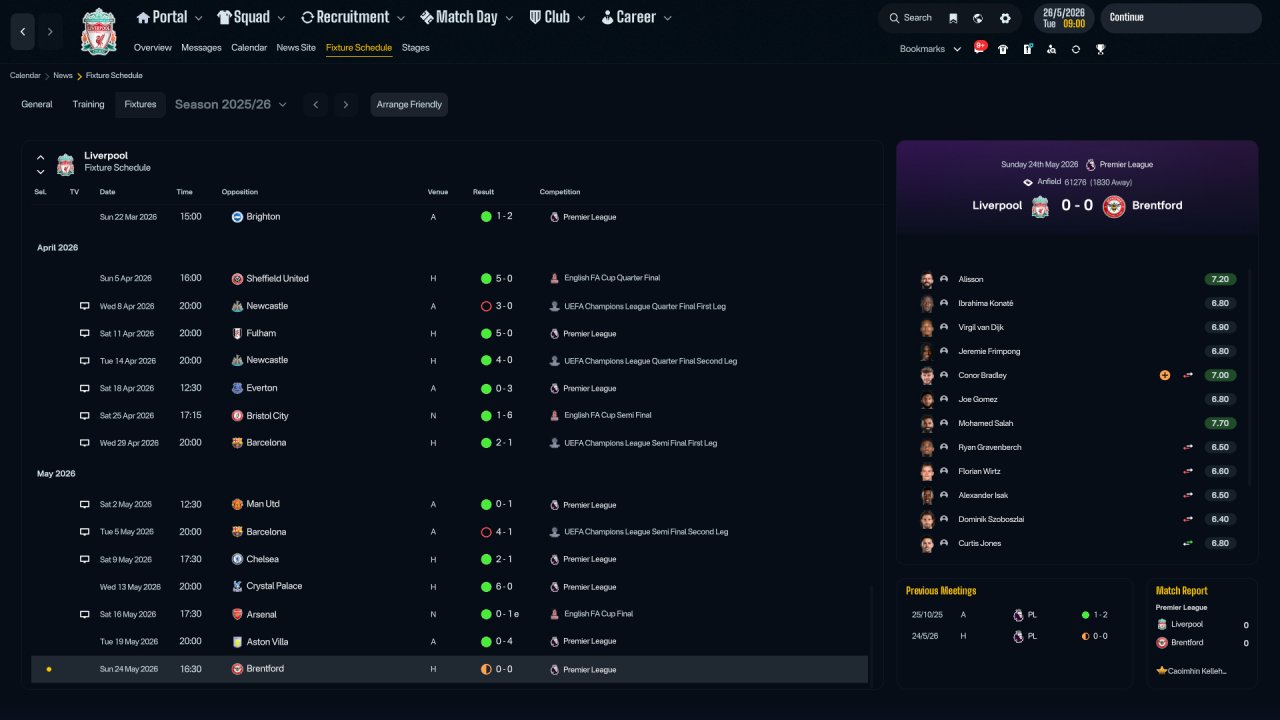Click Arrange Friendly button
1280x720 pixels.
click(409, 105)
